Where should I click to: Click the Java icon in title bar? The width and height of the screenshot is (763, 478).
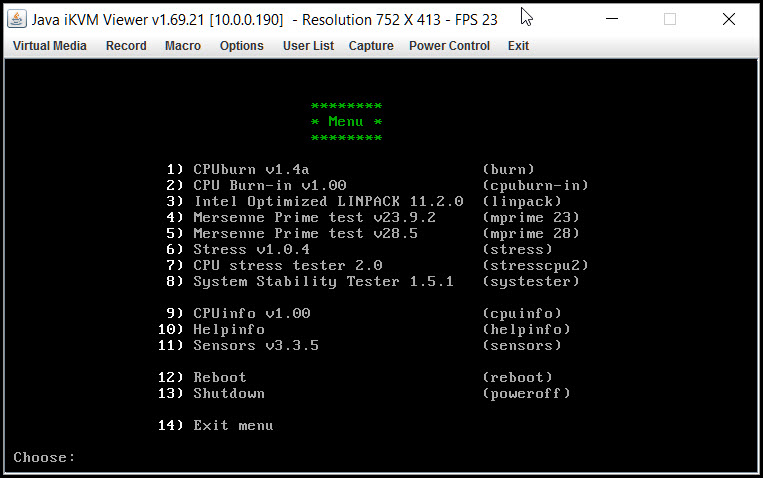click(17, 19)
